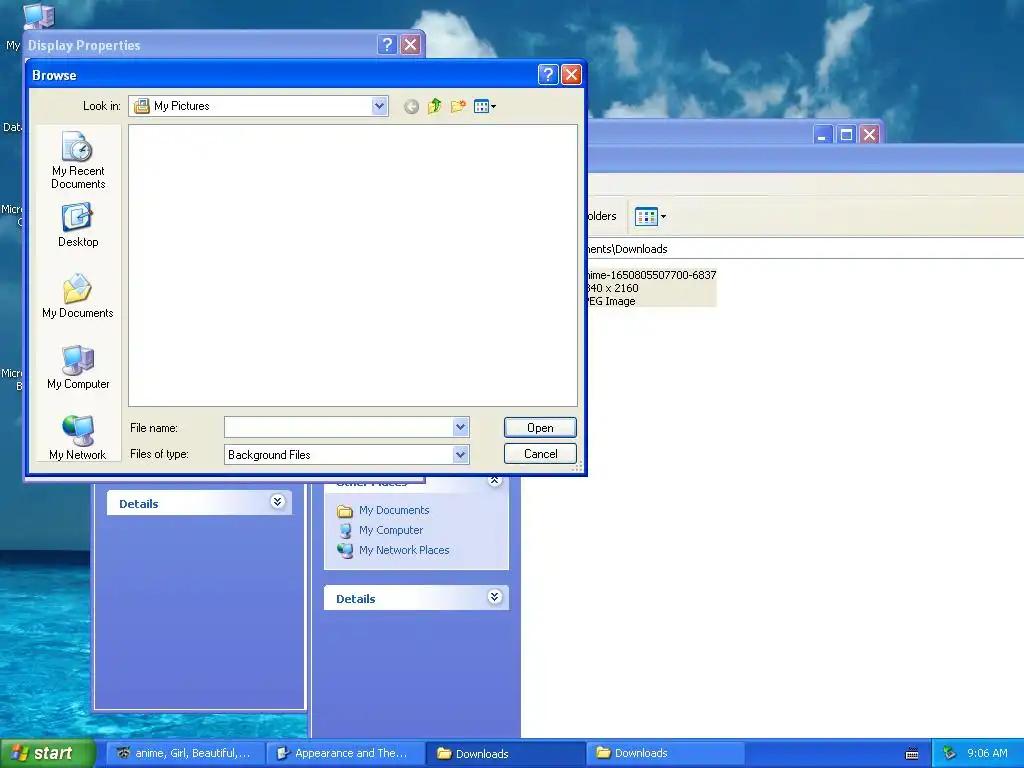
Task: Select the JPEG image file in Downloads
Action: pos(651,288)
